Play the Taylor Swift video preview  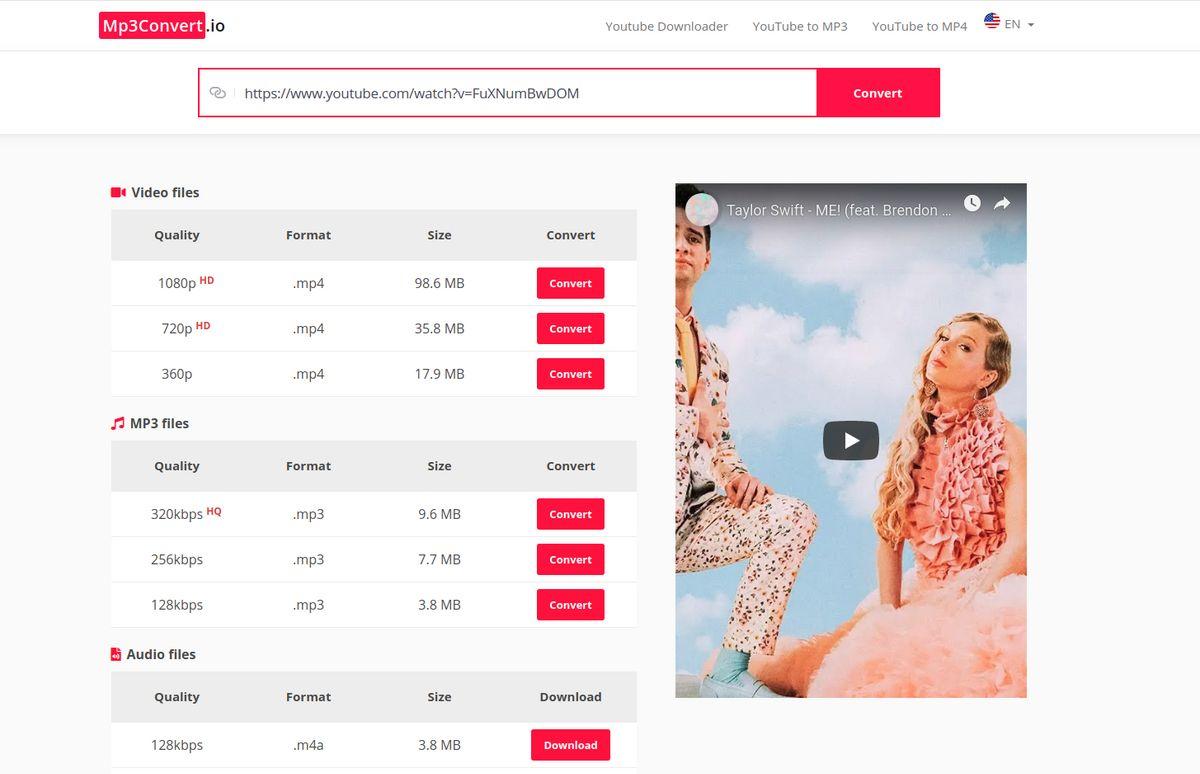click(x=851, y=440)
